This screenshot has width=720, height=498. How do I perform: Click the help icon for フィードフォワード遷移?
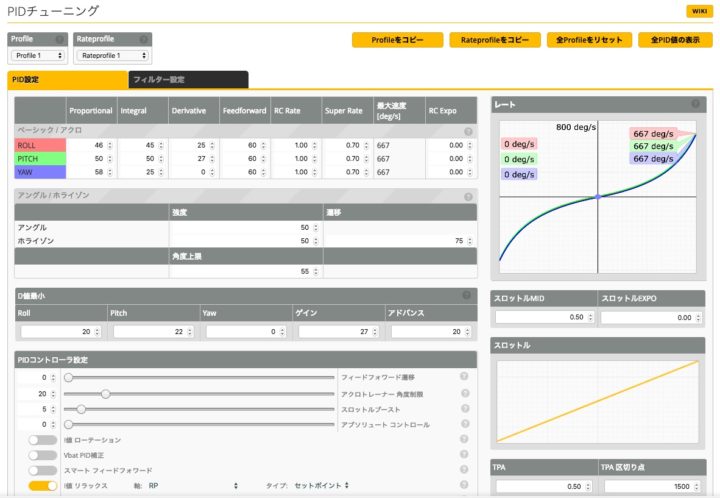point(464,377)
